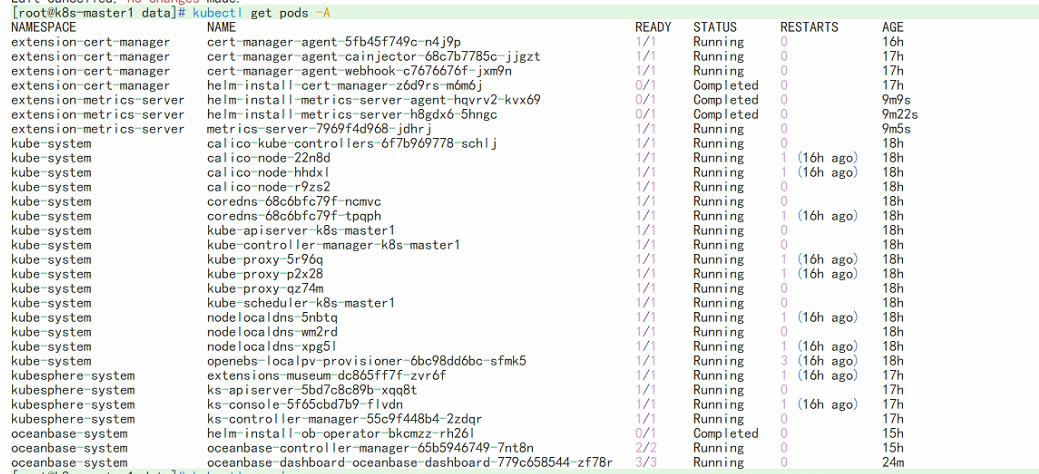Click pod name oceanbase-dashboard-oceanbase-dashboard-779c658544-zf78r
The width and height of the screenshot is (1039, 474).
tap(410, 463)
